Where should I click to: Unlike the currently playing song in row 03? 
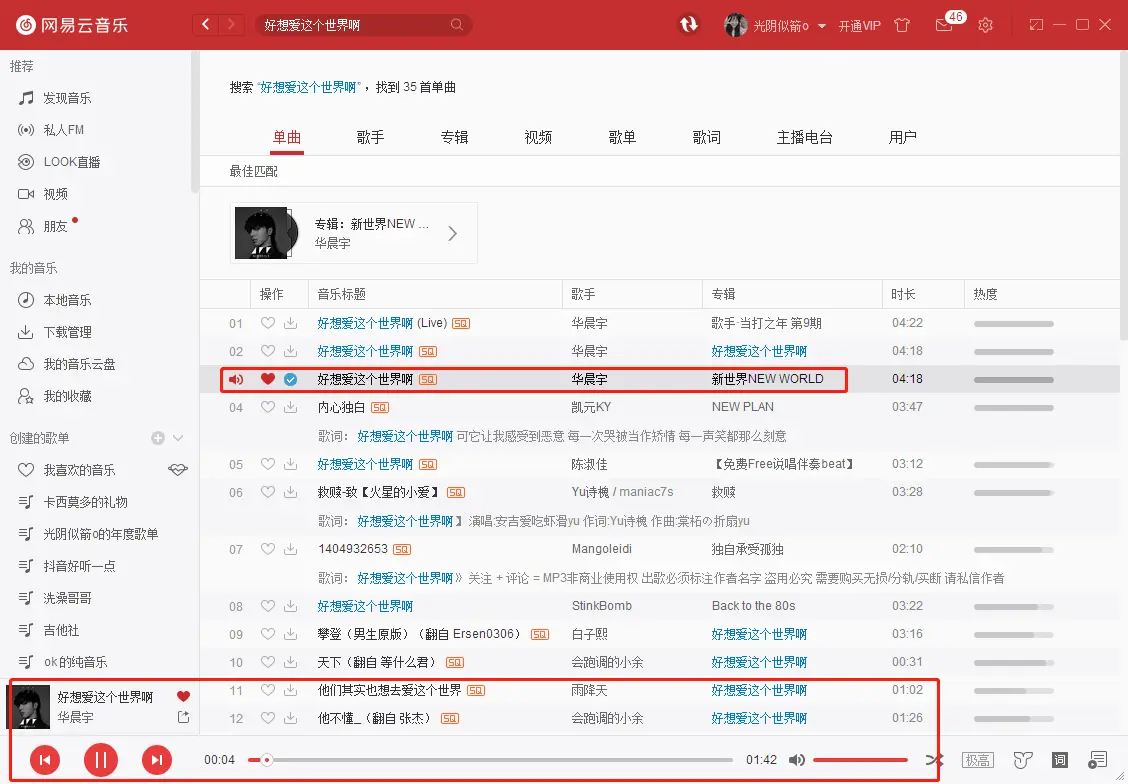(268, 379)
